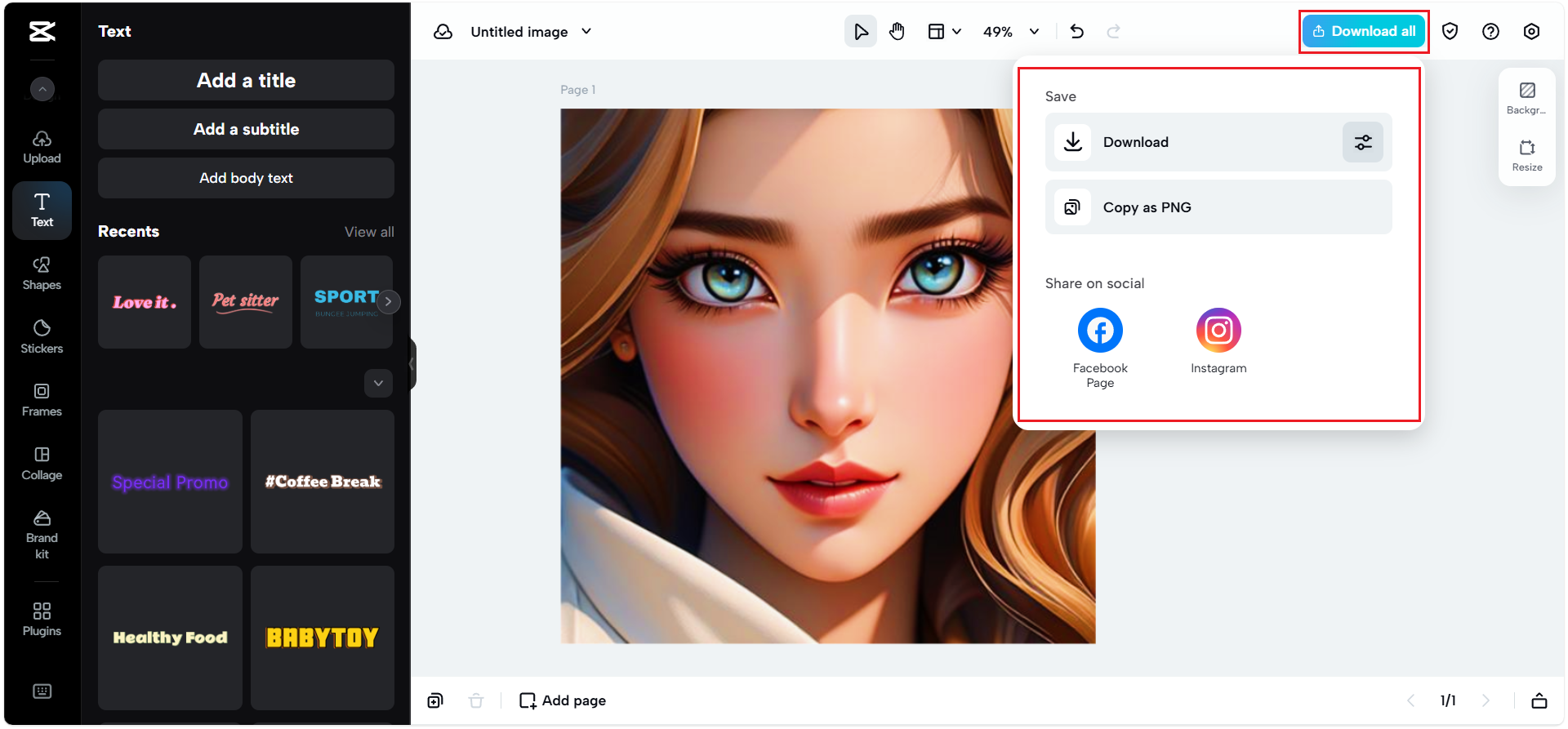Viewport: 1568px width, 729px height.
Task: Click the 1/1 page indicator
Action: coord(1448,700)
